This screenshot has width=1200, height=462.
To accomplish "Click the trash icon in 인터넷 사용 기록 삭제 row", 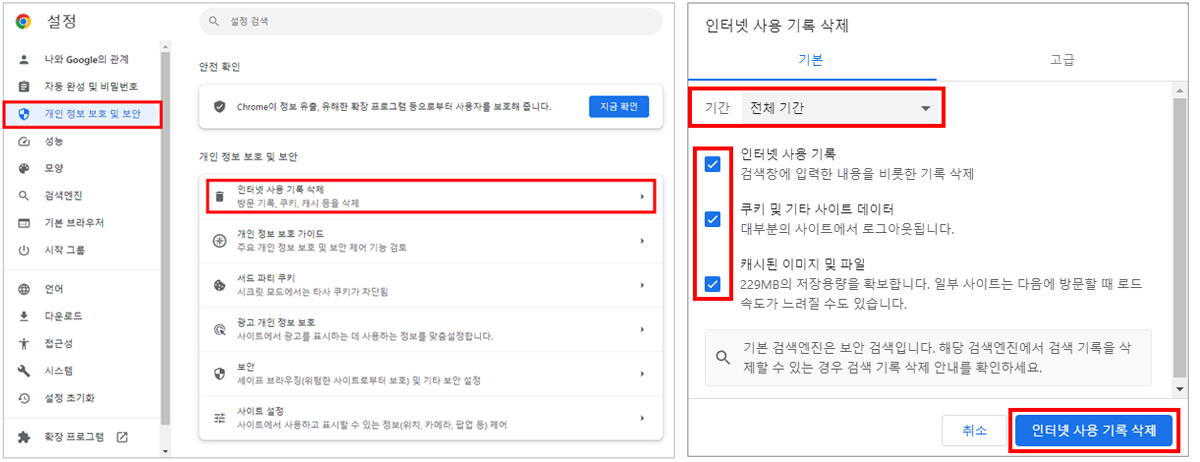I will pos(220,196).
